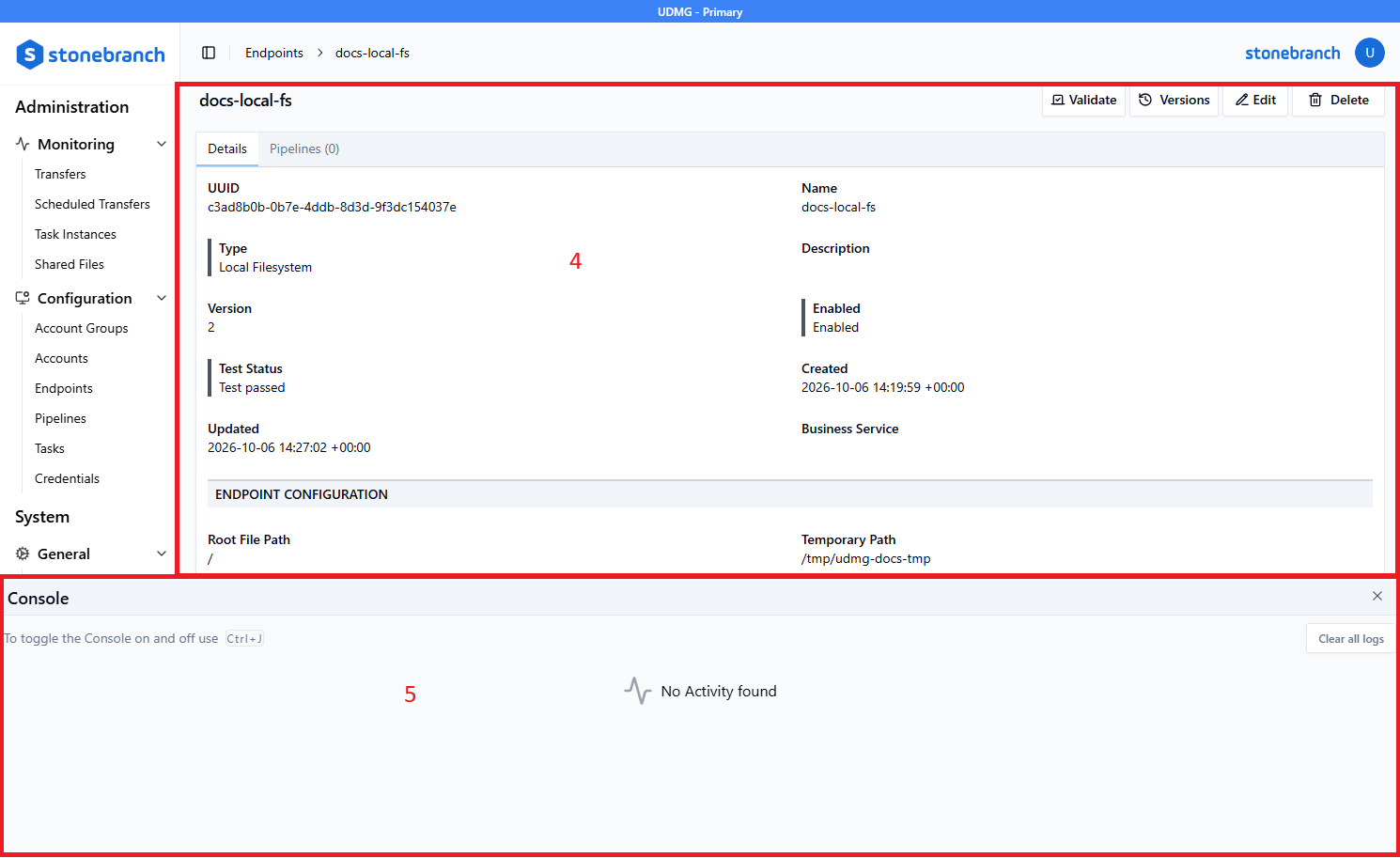The height and width of the screenshot is (858, 1400).
Task: Click the Monitoring activity icon
Action: [23, 144]
